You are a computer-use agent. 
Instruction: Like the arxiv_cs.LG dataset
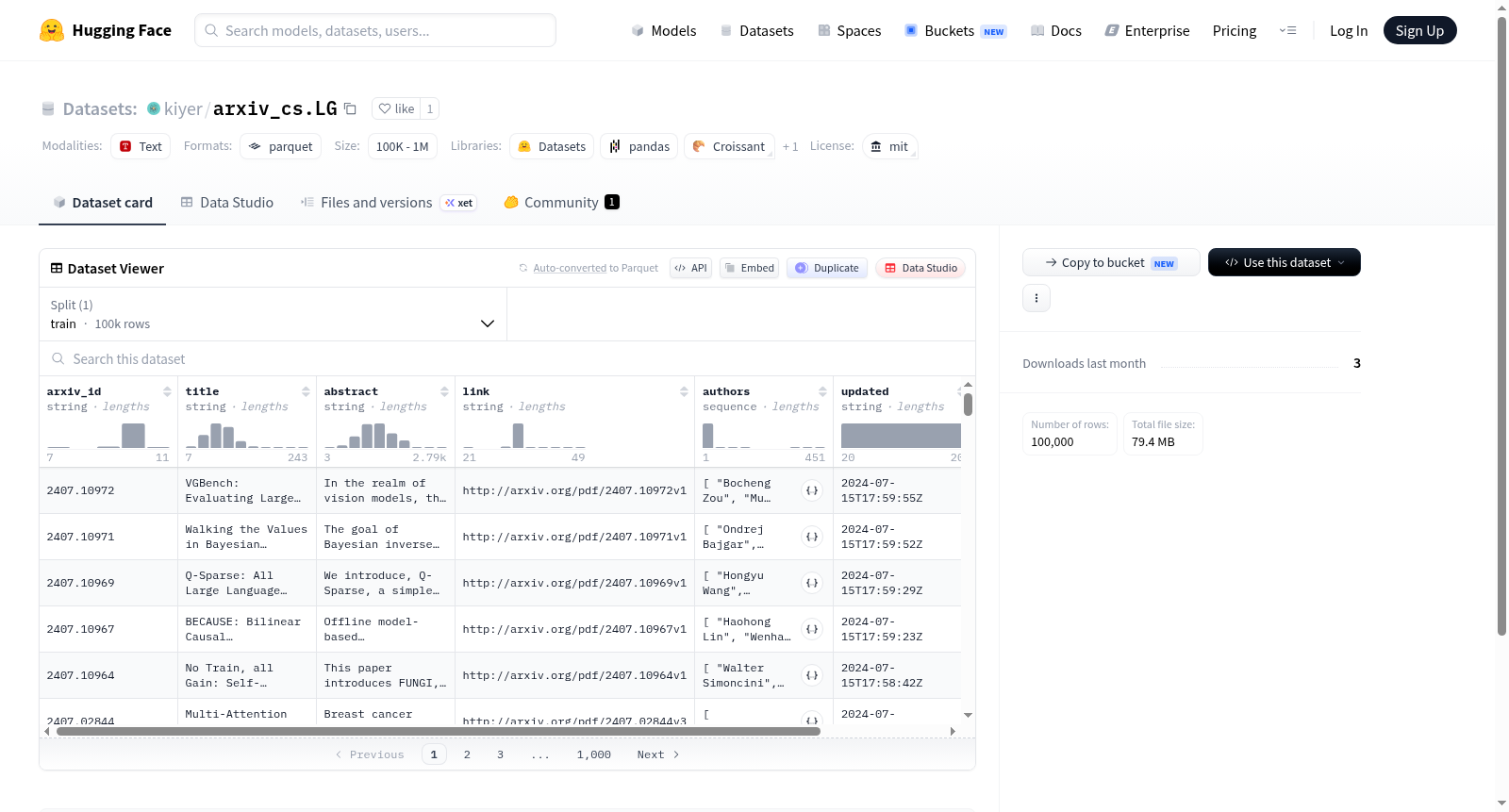click(397, 108)
